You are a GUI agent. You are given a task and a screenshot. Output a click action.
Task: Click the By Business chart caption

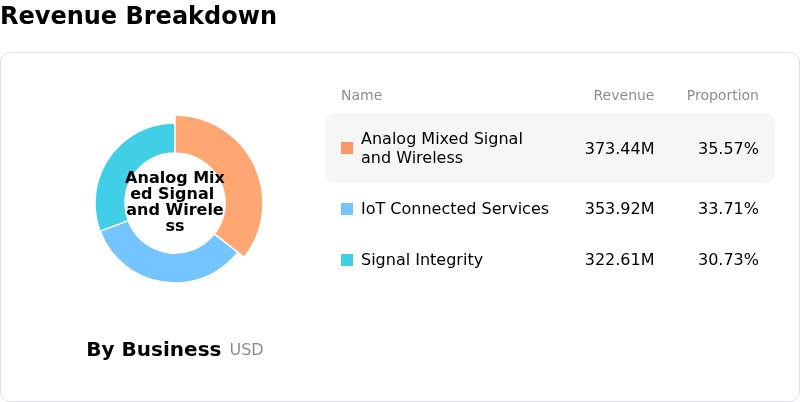(154, 349)
